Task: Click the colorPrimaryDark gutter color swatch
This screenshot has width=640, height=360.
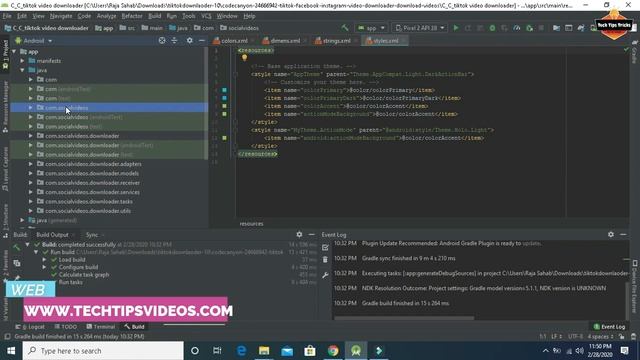Action: pos(224,98)
